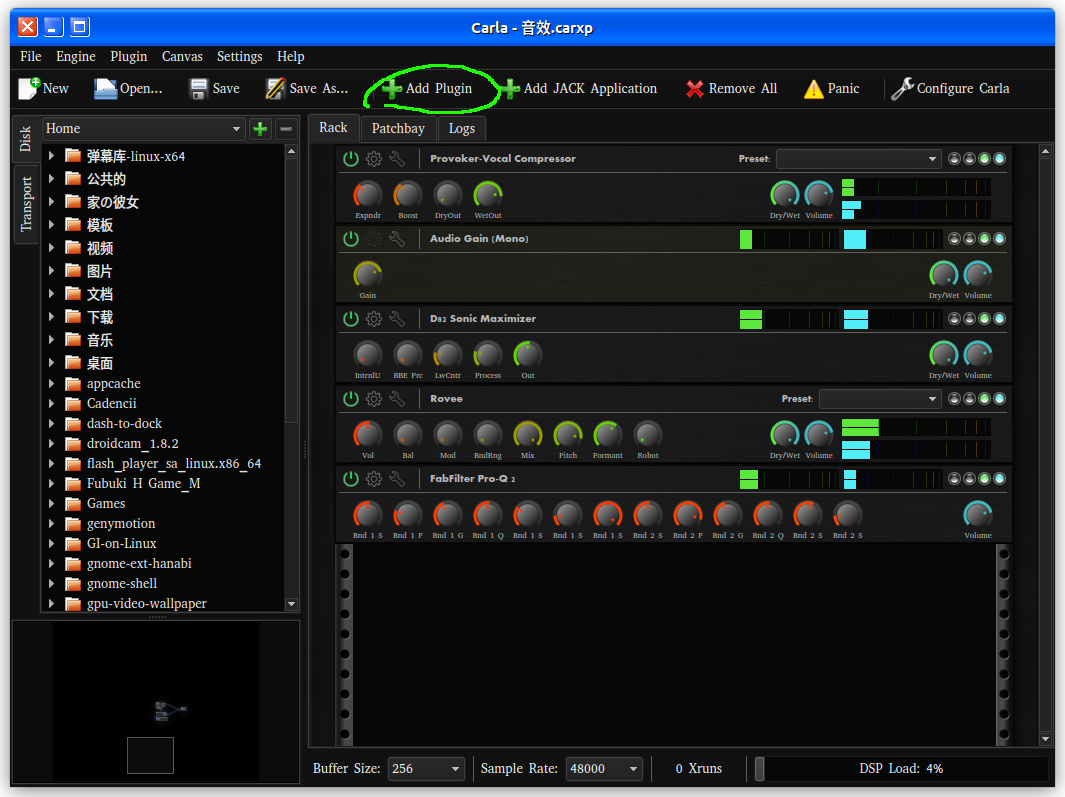Switch to the Patchbay tab
The width and height of the screenshot is (1065, 797).
398,128
